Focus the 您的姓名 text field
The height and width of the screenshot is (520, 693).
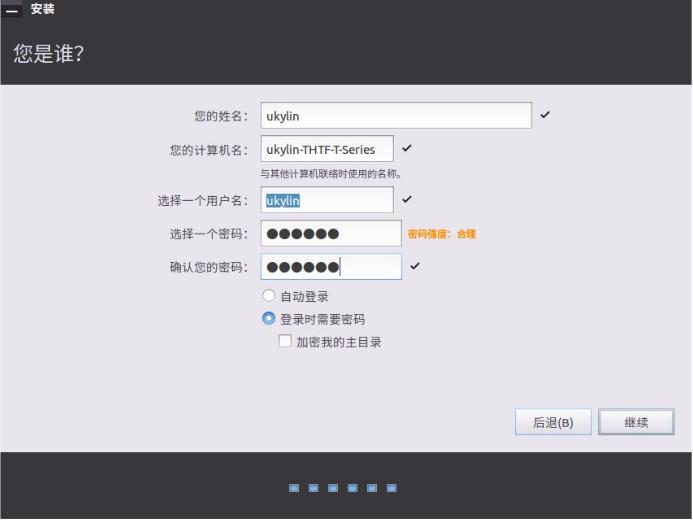(x=395, y=116)
